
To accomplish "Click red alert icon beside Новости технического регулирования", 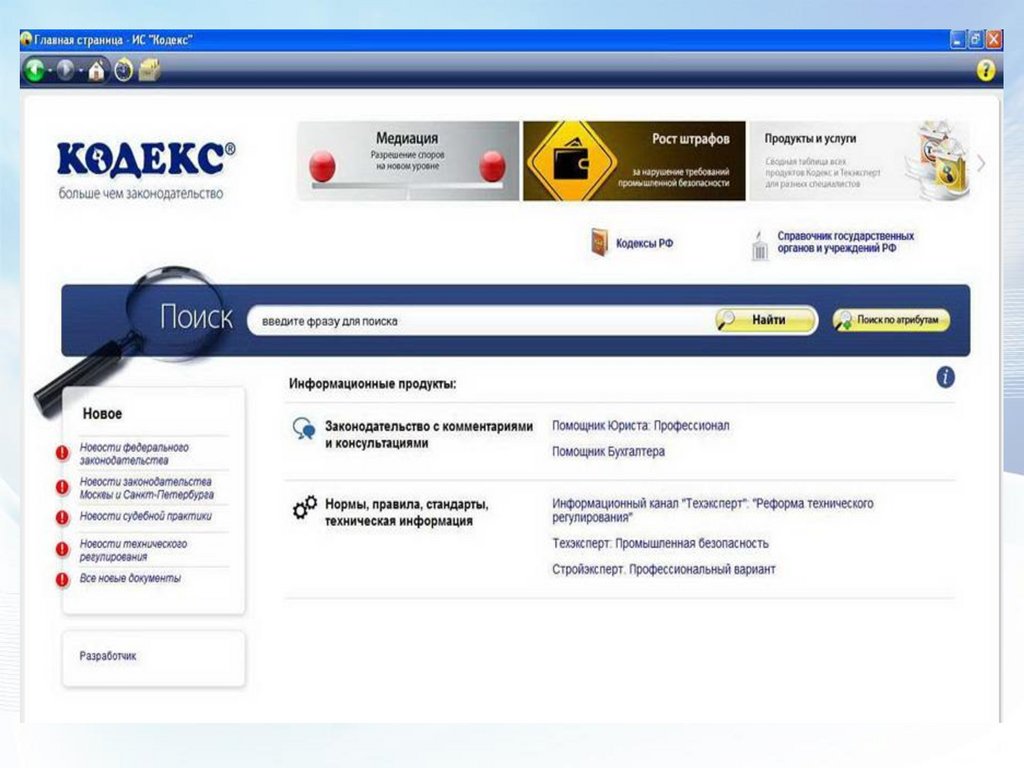I will click(62, 549).
